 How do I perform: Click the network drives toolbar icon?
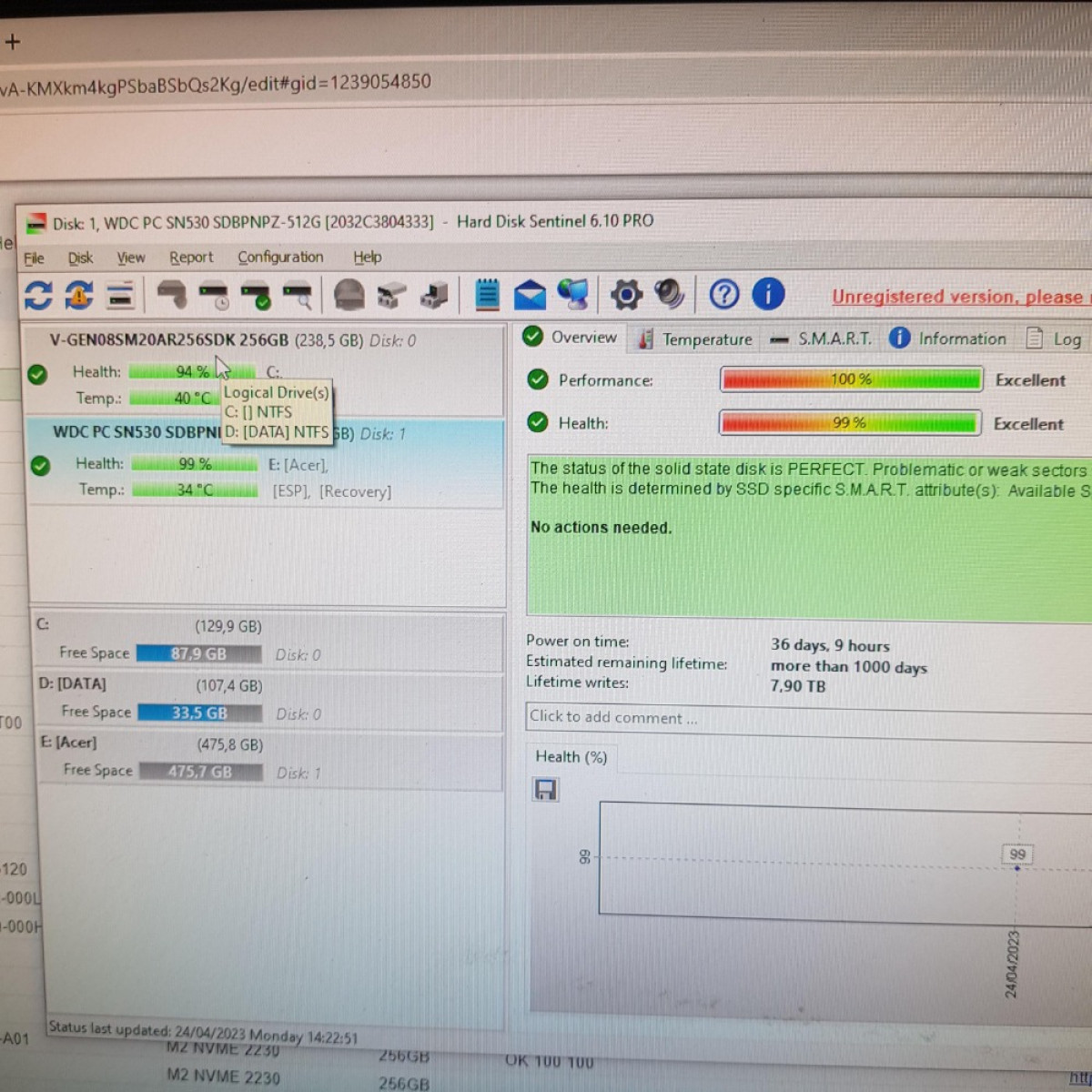coord(391,295)
